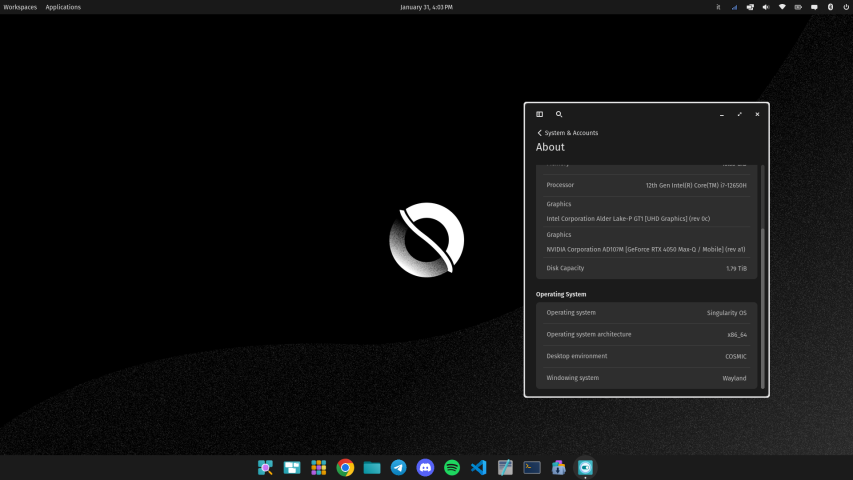Click the blue triangle tray icon
Screen dimensions: 853x480
click(x=734, y=7)
